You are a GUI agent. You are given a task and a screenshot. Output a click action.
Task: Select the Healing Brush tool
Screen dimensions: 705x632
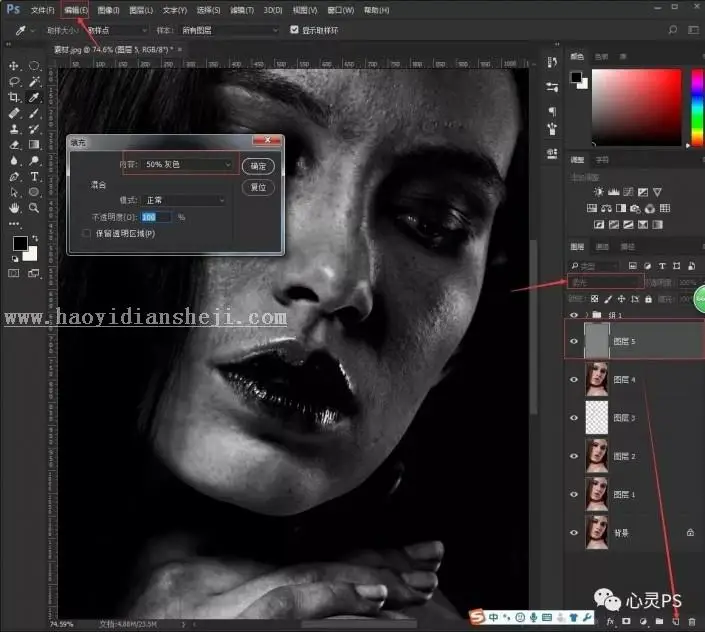[x=14, y=113]
